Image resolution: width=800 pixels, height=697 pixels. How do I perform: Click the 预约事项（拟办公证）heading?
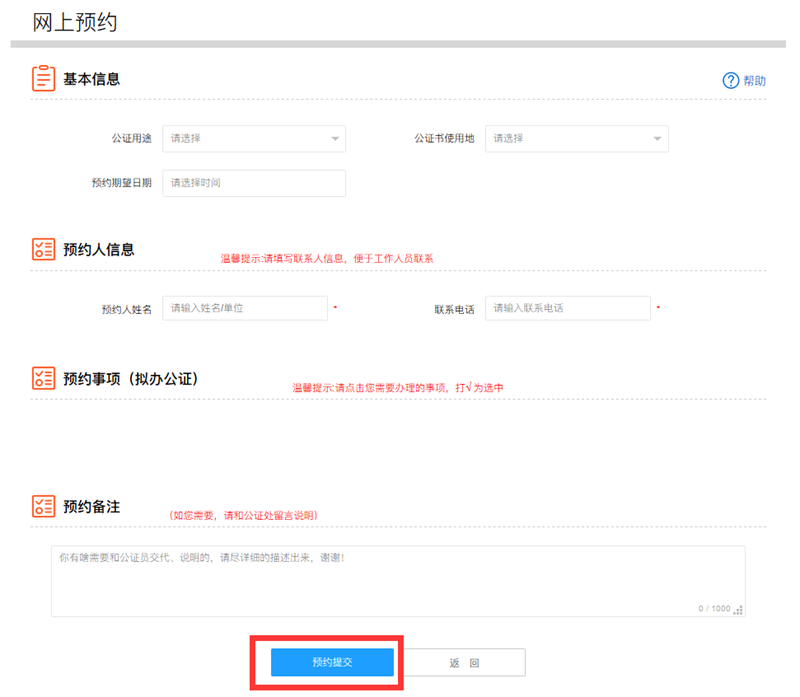click(131, 379)
